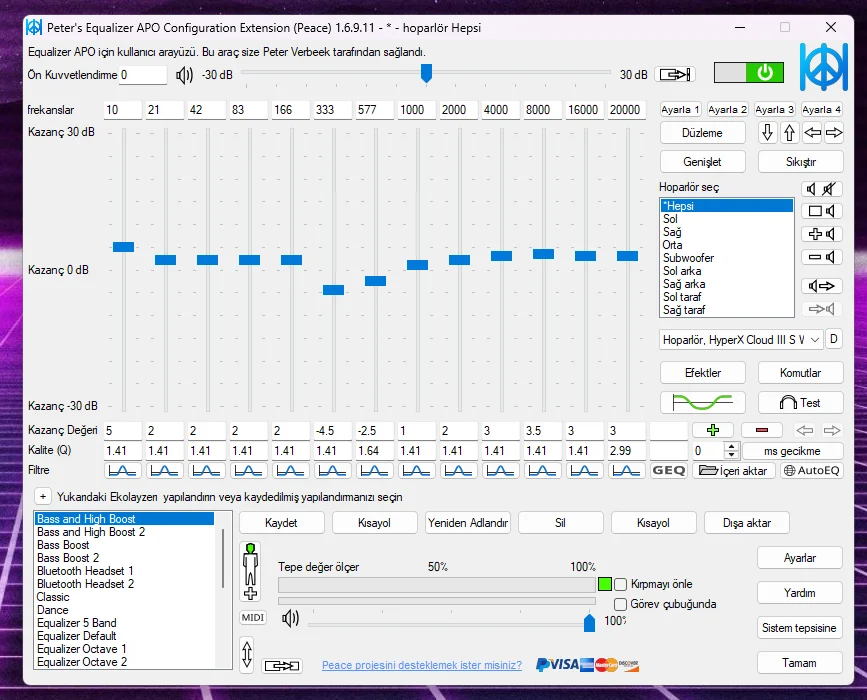Screen dimensions: 867x700
Task: Click the bottom compact view arrow icon
Action: (282, 666)
